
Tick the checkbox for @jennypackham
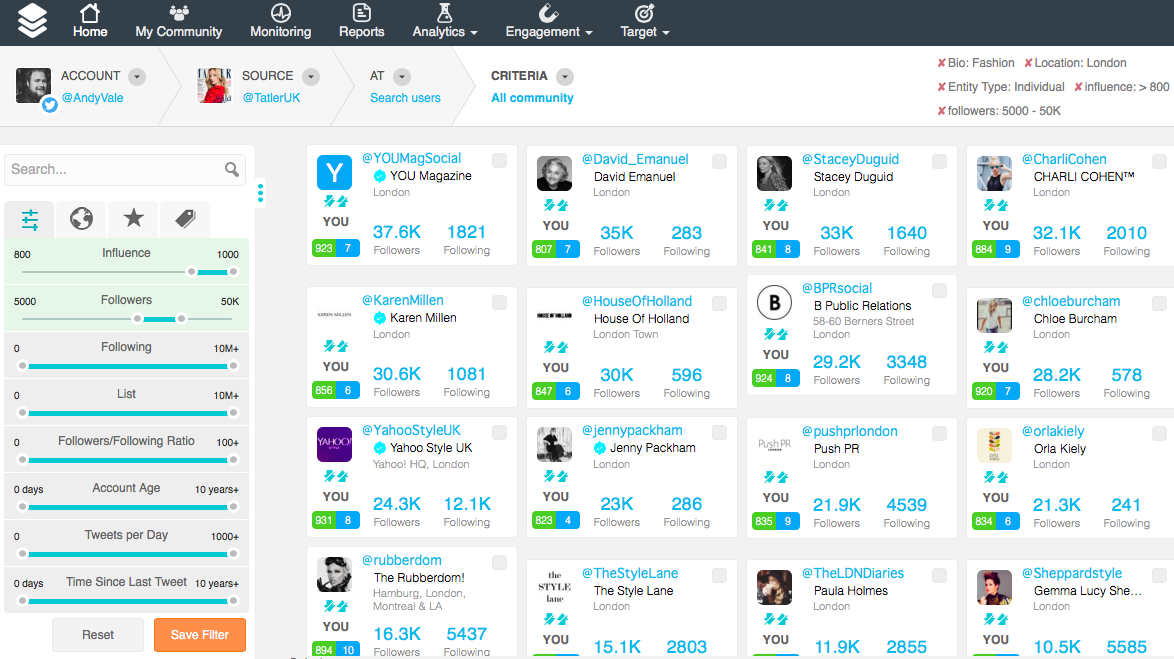click(x=720, y=432)
